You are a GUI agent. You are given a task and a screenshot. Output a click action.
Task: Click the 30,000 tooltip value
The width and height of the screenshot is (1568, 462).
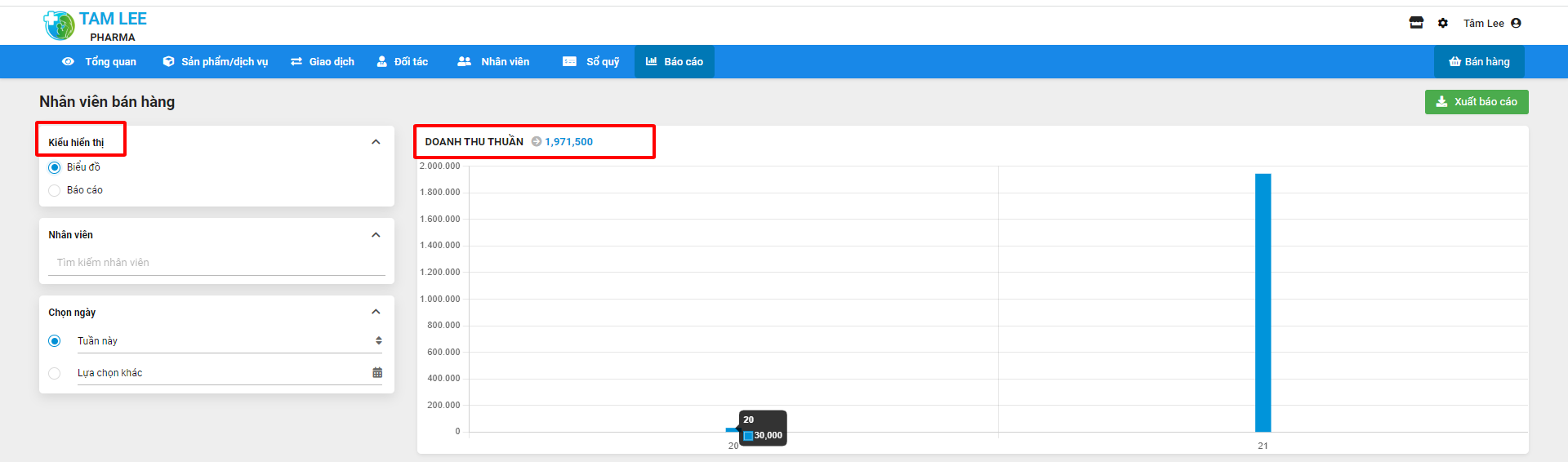(768, 436)
